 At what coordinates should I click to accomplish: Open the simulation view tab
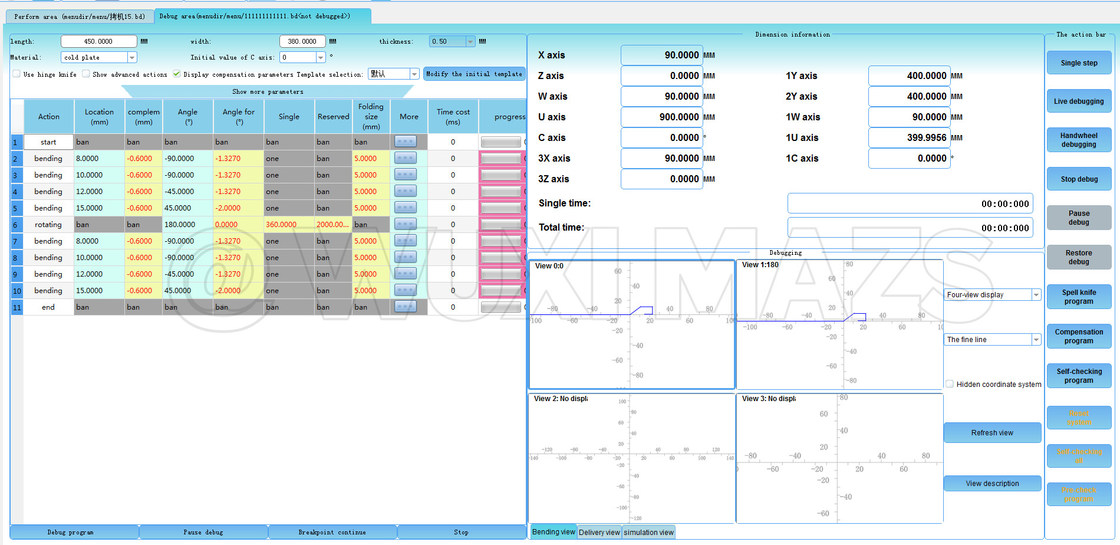pos(649,532)
